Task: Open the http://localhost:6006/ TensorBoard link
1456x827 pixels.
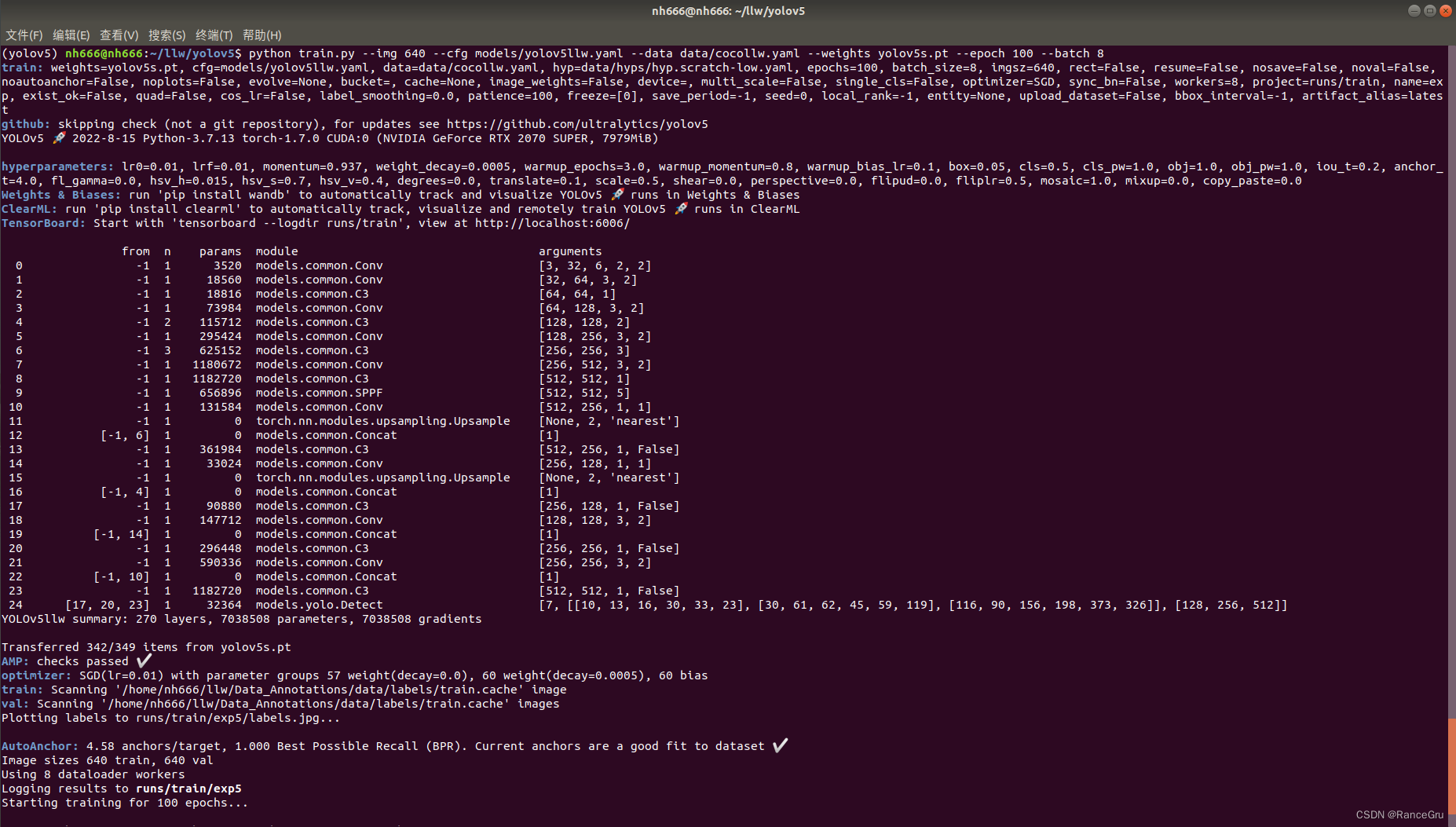Action: [x=552, y=223]
